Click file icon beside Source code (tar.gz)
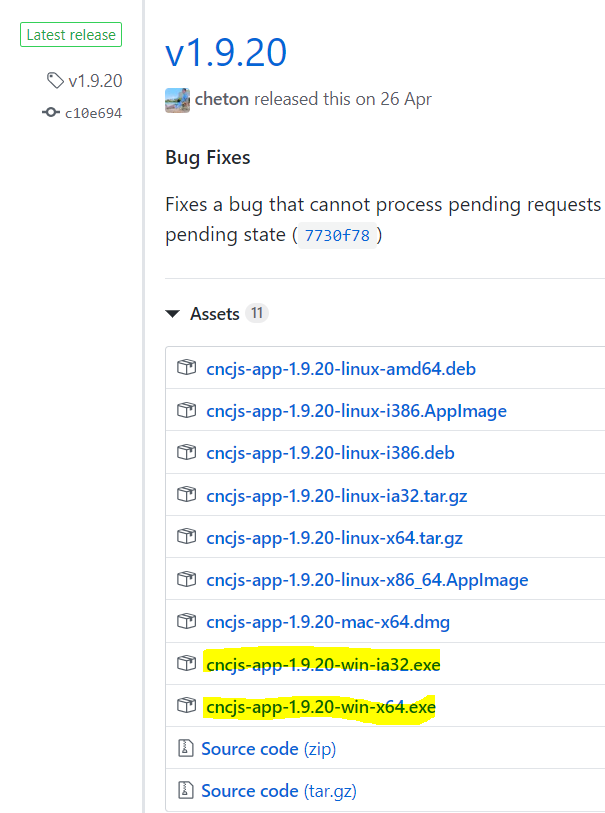This screenshot has width=605, height=813. pos(186,790)
